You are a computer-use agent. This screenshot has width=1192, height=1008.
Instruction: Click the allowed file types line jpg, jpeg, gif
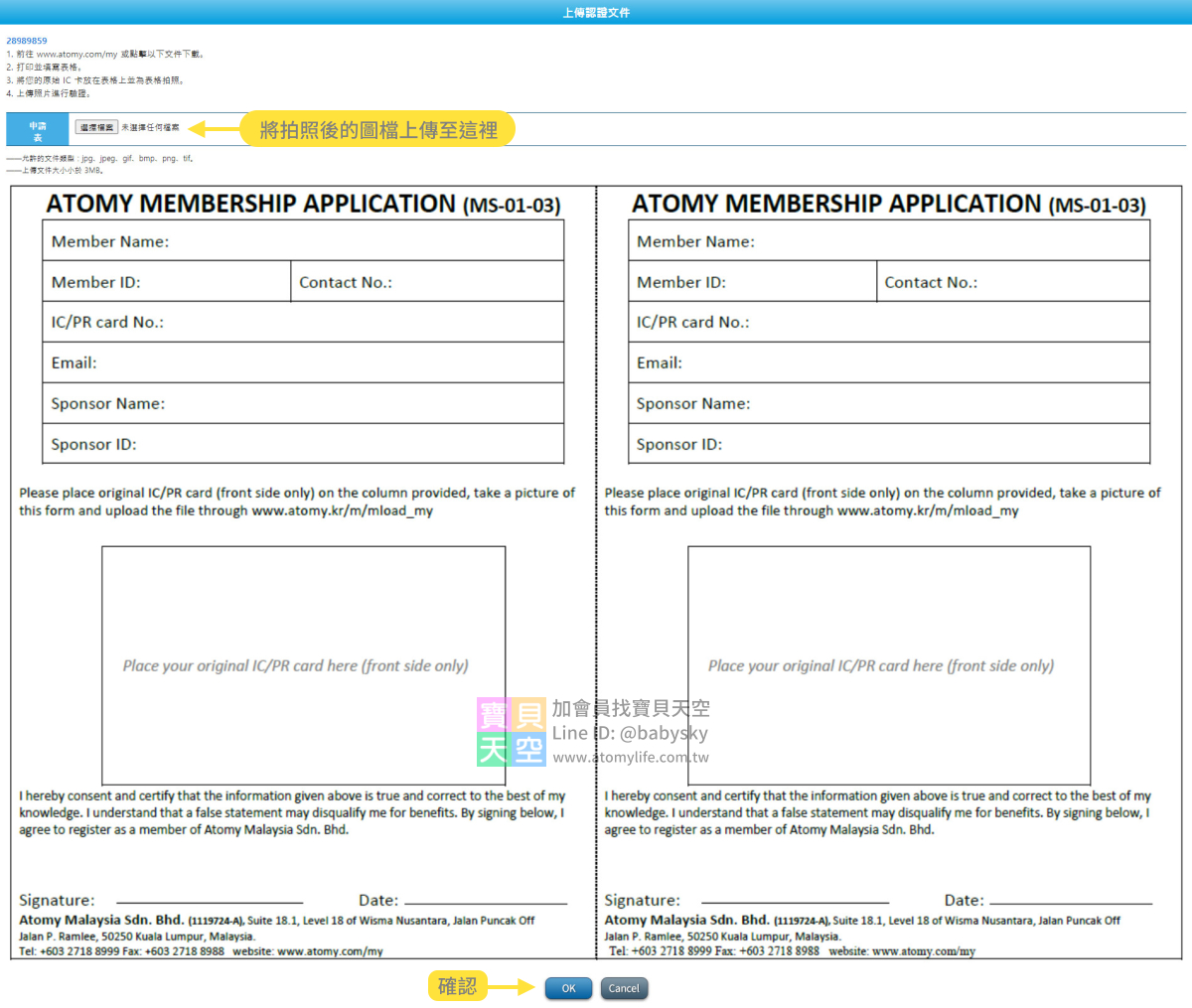click(x=100, y=158)
